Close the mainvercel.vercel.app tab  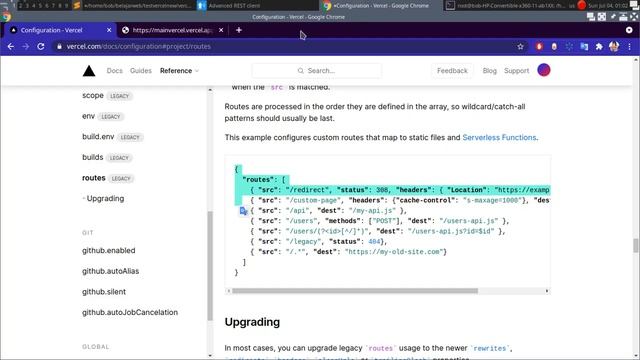pyautogui.click(x=221, y=30)
